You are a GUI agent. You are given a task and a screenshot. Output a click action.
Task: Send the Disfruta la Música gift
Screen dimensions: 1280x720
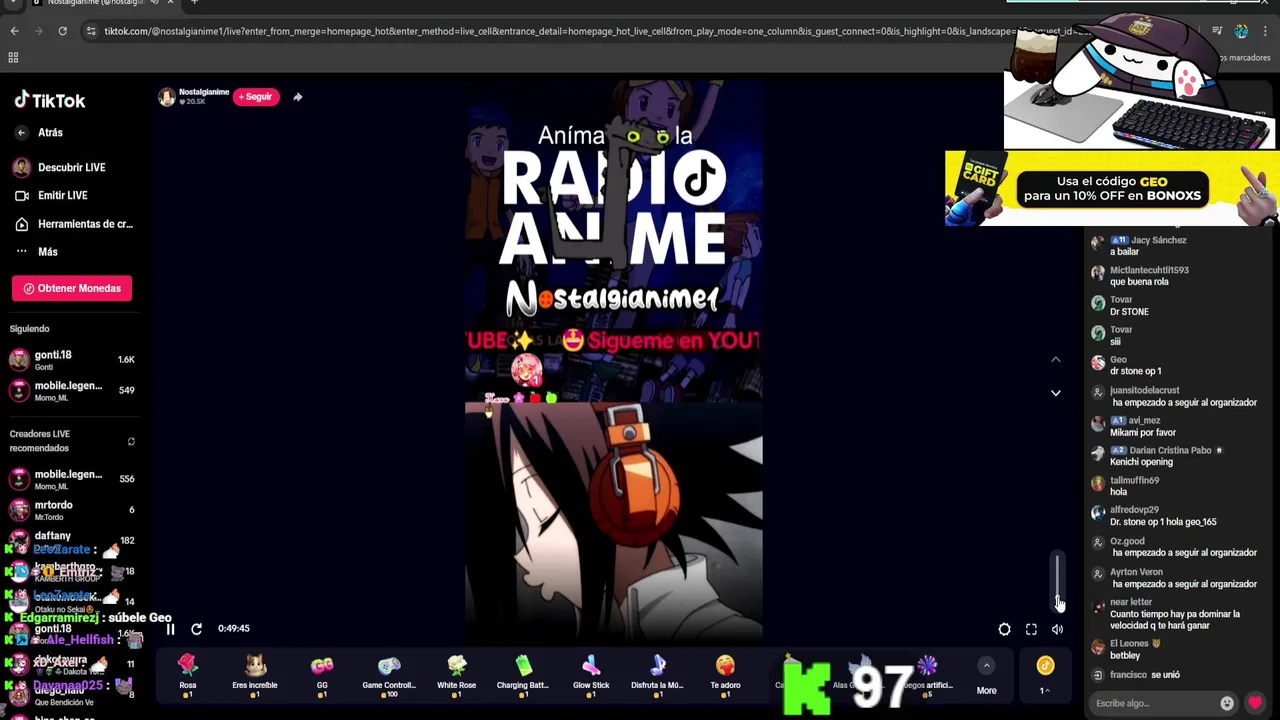[x=657, y=675]
